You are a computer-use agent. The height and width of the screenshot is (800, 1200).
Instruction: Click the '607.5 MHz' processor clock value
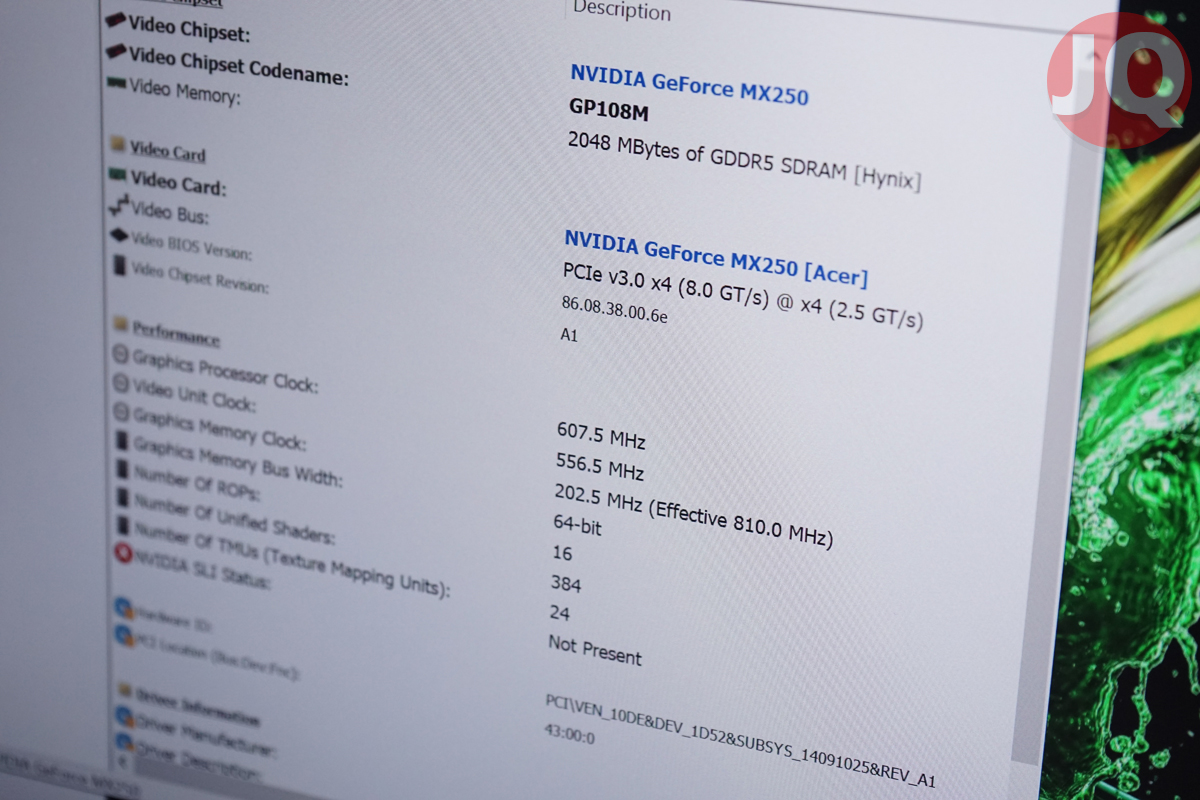[x=601, y=436]
